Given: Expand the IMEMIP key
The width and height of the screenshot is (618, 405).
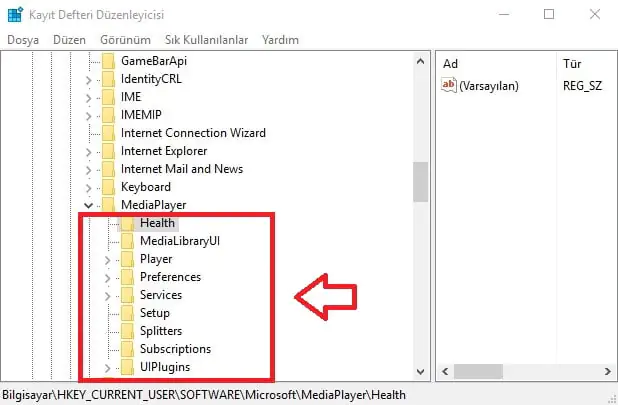Looking at the screenshot, I should coord(89,116).
